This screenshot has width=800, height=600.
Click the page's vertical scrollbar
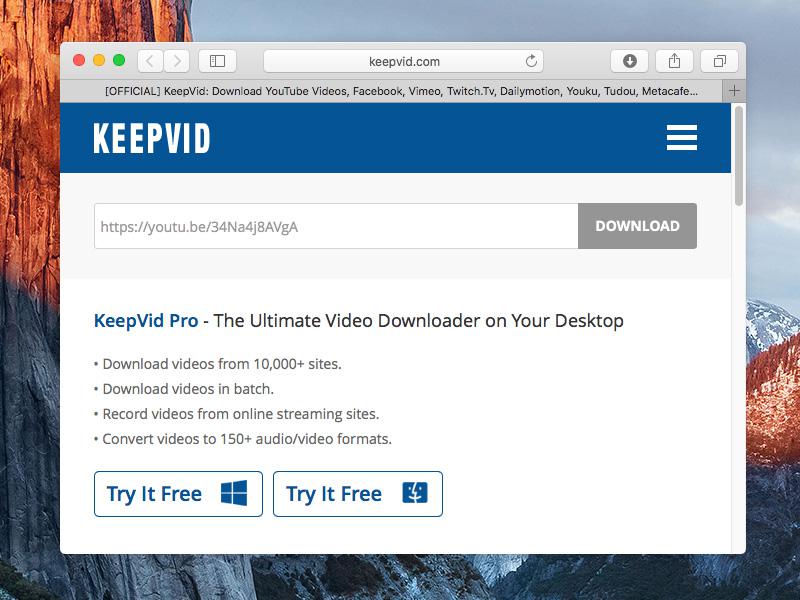[x=739, y=156]
